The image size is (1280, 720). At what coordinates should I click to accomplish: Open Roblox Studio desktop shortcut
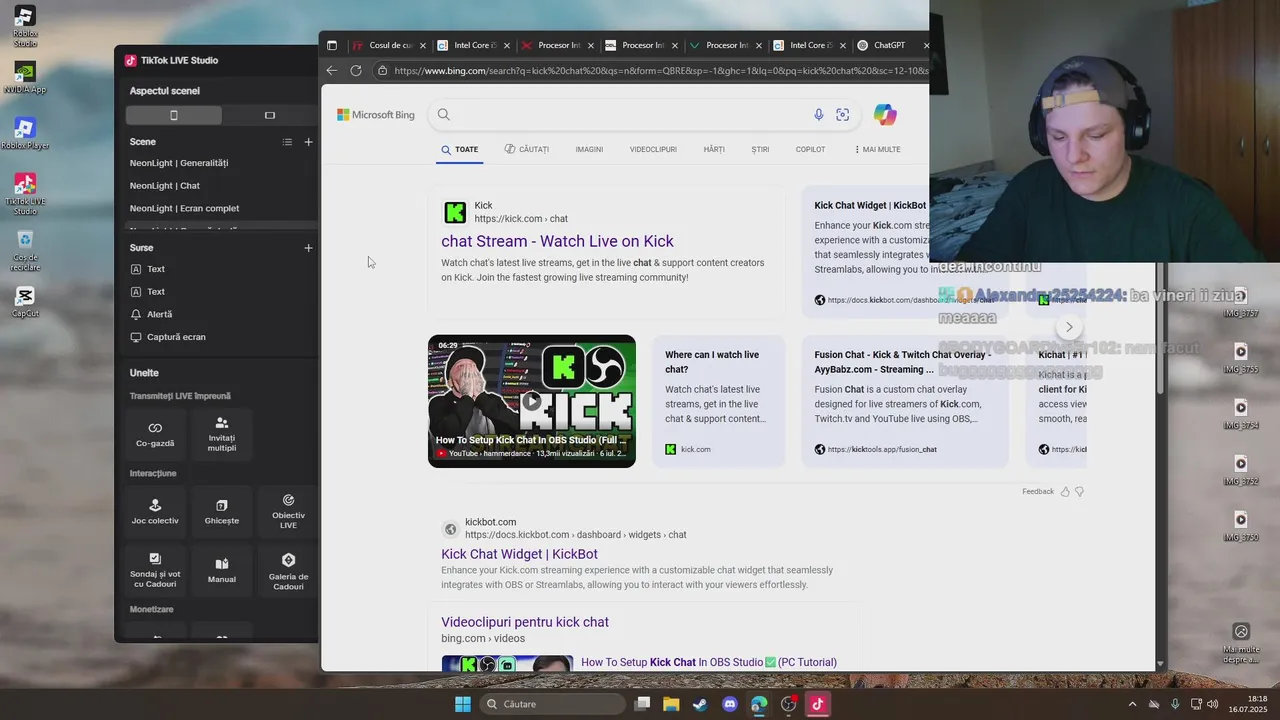25,27
